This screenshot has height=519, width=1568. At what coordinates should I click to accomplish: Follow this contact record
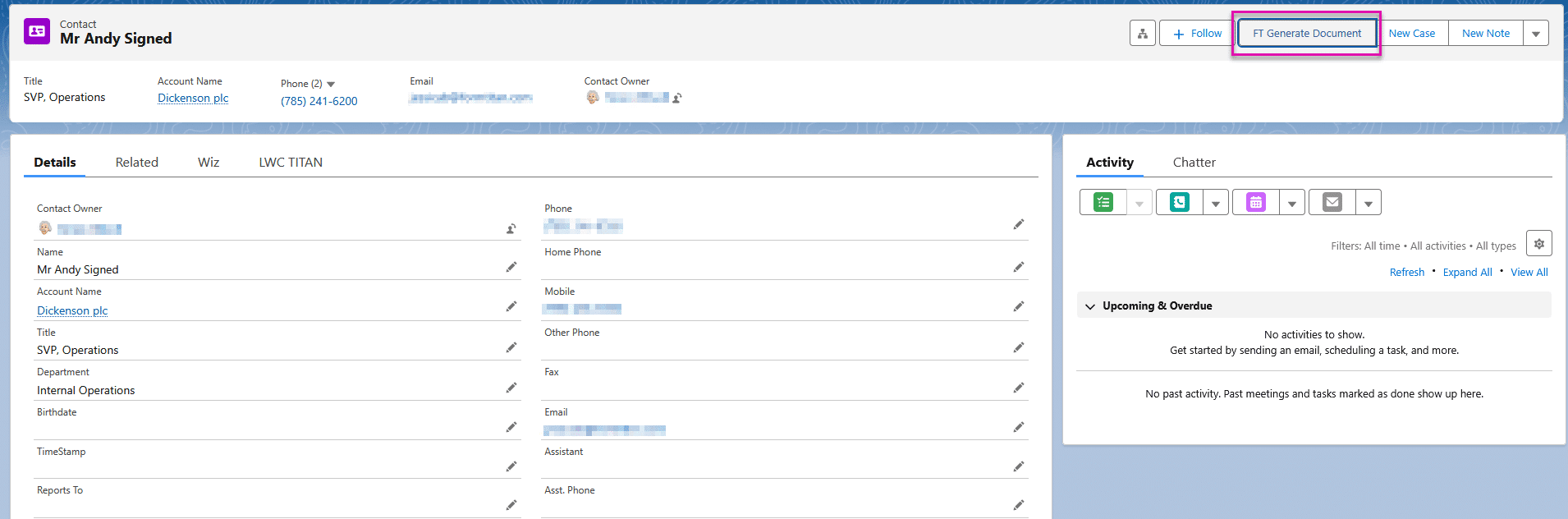tap(1197, 34)
